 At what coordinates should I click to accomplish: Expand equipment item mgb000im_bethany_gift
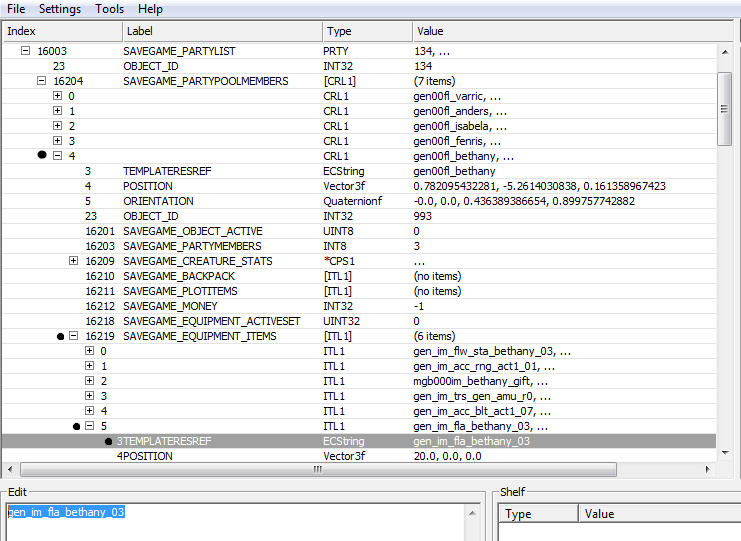coord(89,381)
